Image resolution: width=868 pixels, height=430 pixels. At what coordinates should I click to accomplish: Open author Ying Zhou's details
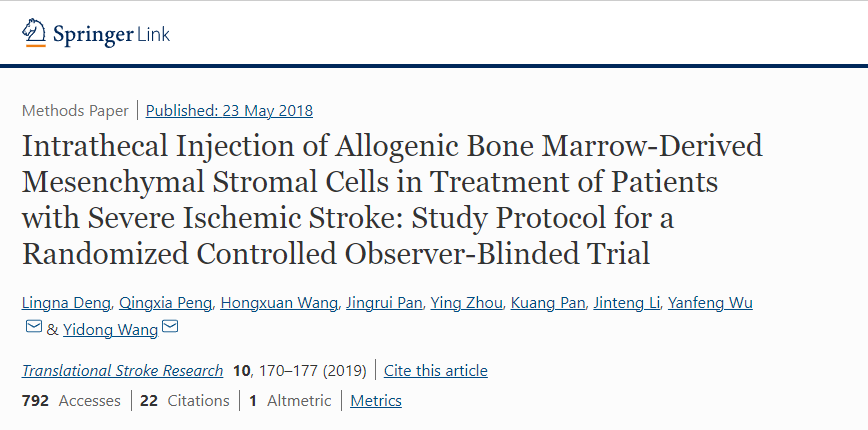pyautogui.click(x=467, y=303)
